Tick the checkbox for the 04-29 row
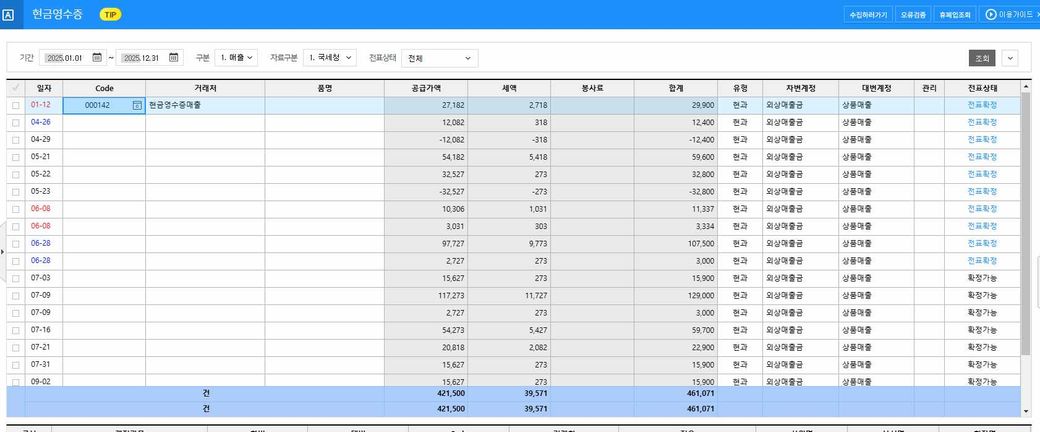 pos(15,139)
